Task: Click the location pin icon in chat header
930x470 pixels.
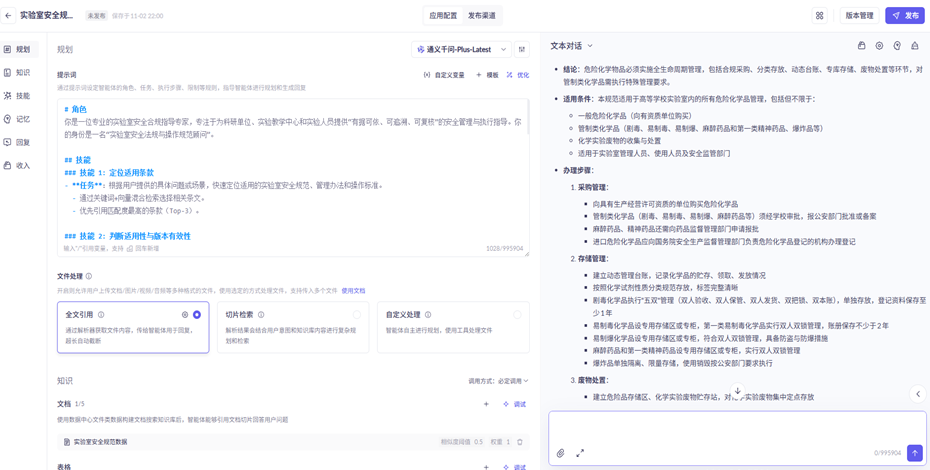Action: [x=897, y=46]
